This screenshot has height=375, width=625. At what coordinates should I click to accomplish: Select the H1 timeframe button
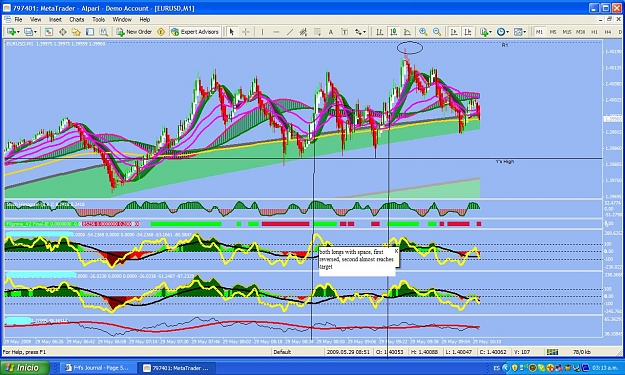pos(594,32)
